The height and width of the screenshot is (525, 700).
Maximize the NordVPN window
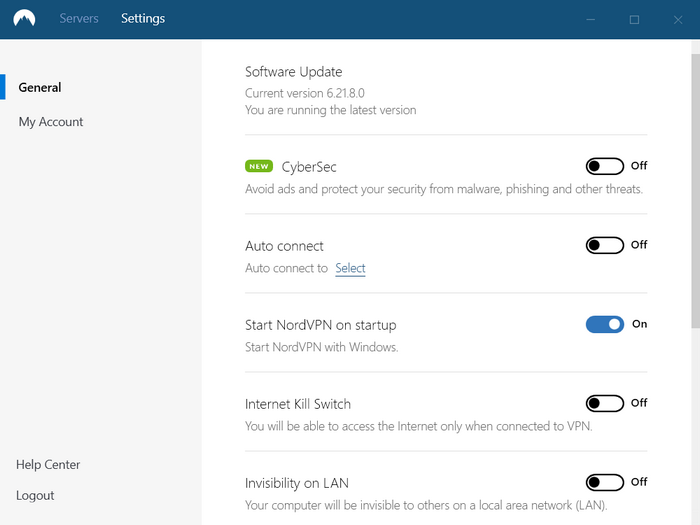click(x=634, y=20)
